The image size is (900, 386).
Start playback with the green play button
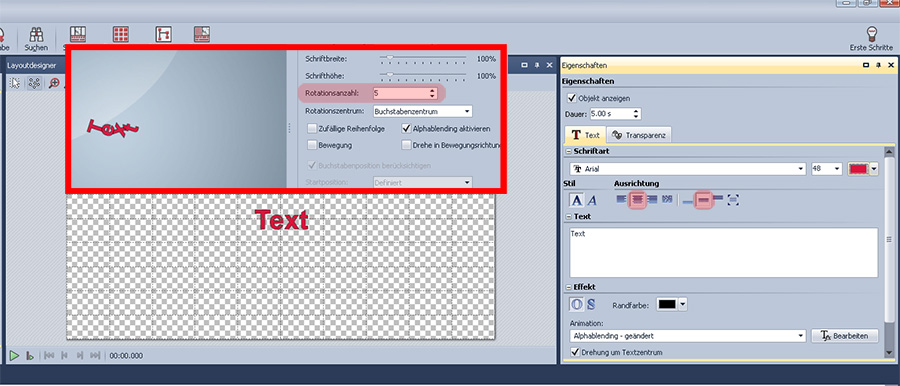click(x=14, y=356)
